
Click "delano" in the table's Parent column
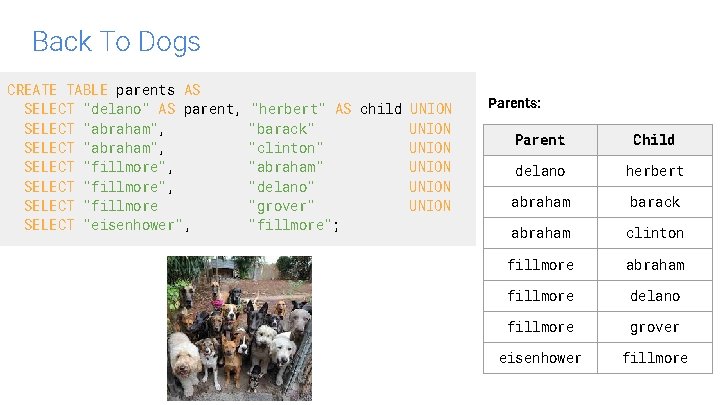pyautogui.click(x=540, y=171)
